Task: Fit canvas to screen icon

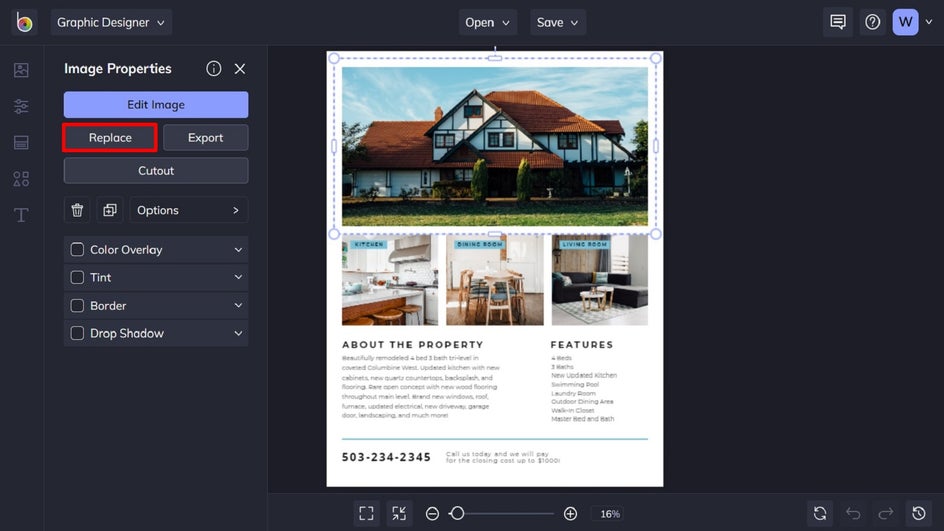Action: coord(366,514)
